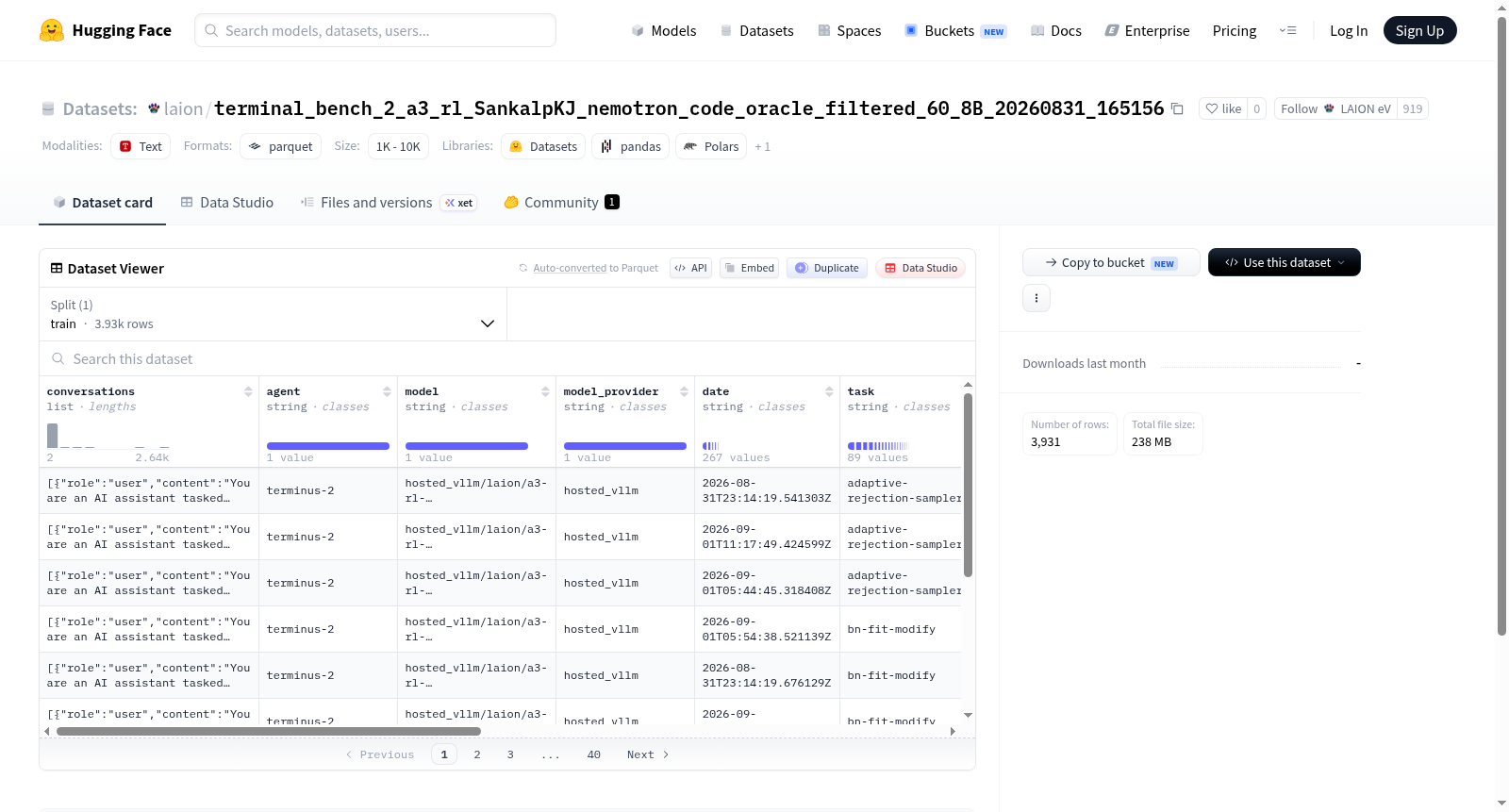This screenshot has height=812, width=1509.
Task: Go to Models in the navigation
Action: [664, 31]
